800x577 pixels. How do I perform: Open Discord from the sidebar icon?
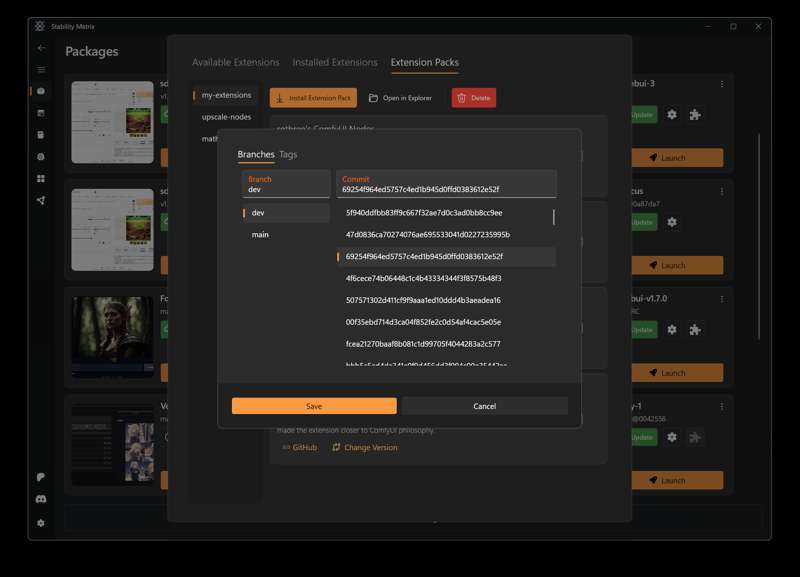41,498
